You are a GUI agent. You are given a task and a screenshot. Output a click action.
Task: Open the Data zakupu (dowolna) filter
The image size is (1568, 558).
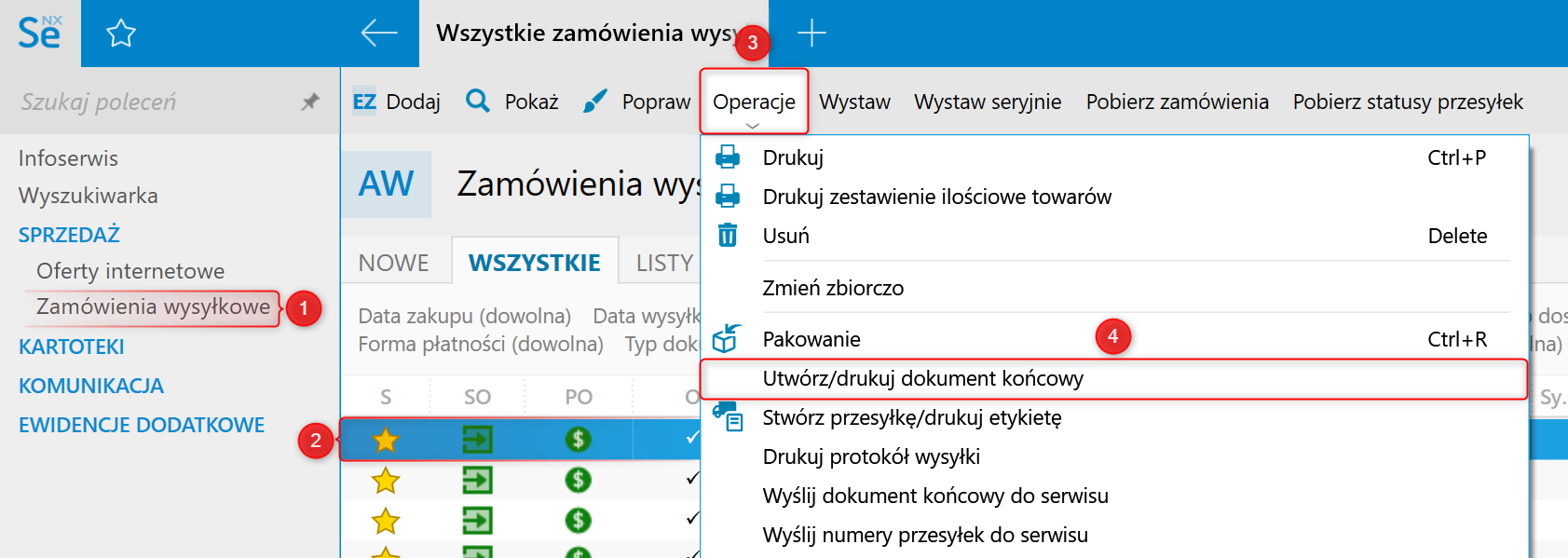[464, 316]
